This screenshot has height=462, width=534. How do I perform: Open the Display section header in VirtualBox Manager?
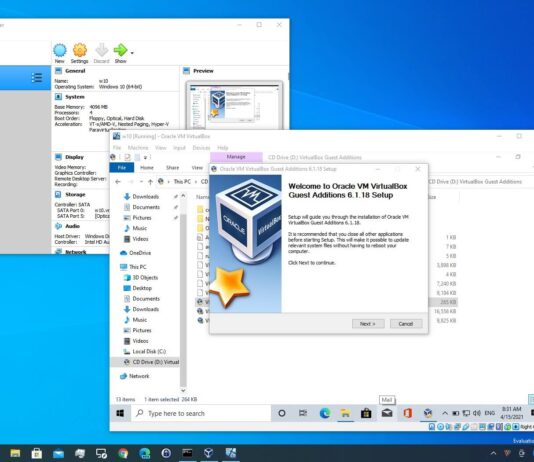[x=74, y=157]
